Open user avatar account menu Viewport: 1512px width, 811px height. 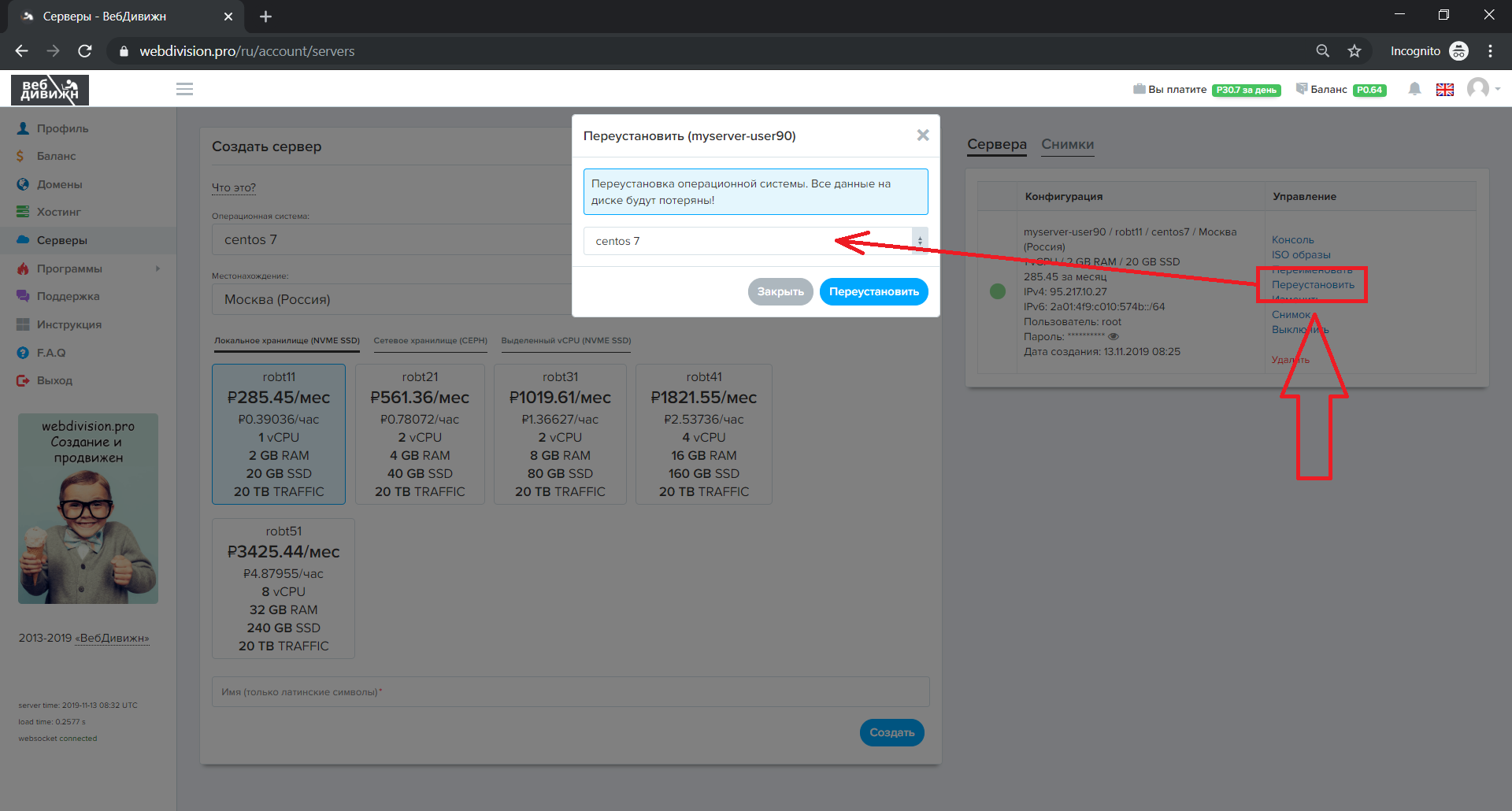(1479, 88)
